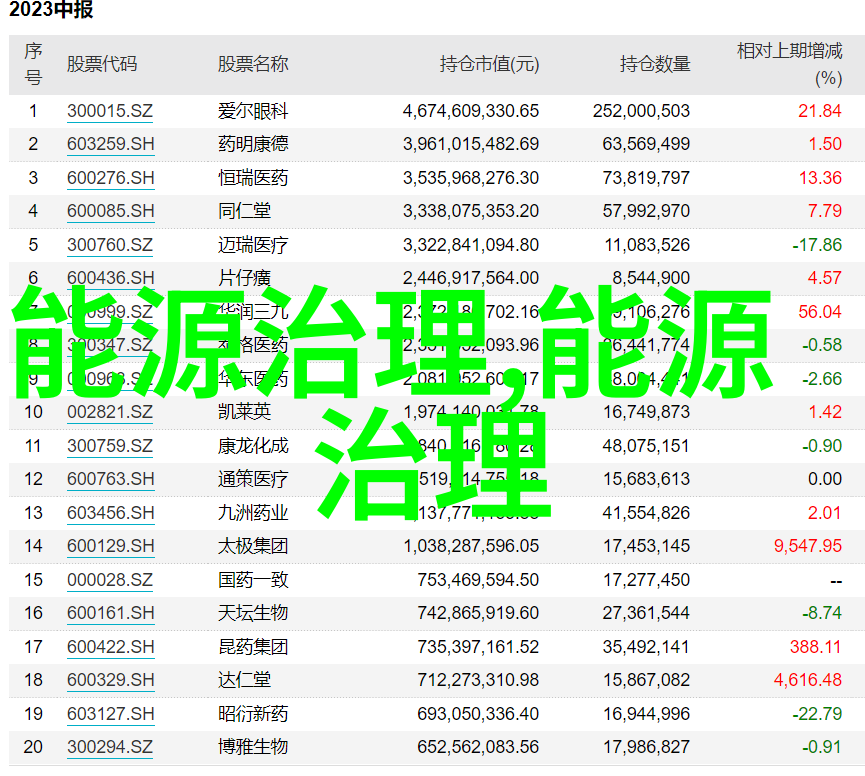Click change percentage 4,616.48
Screen dimensions: 865x776
click(x=808, y=680)
